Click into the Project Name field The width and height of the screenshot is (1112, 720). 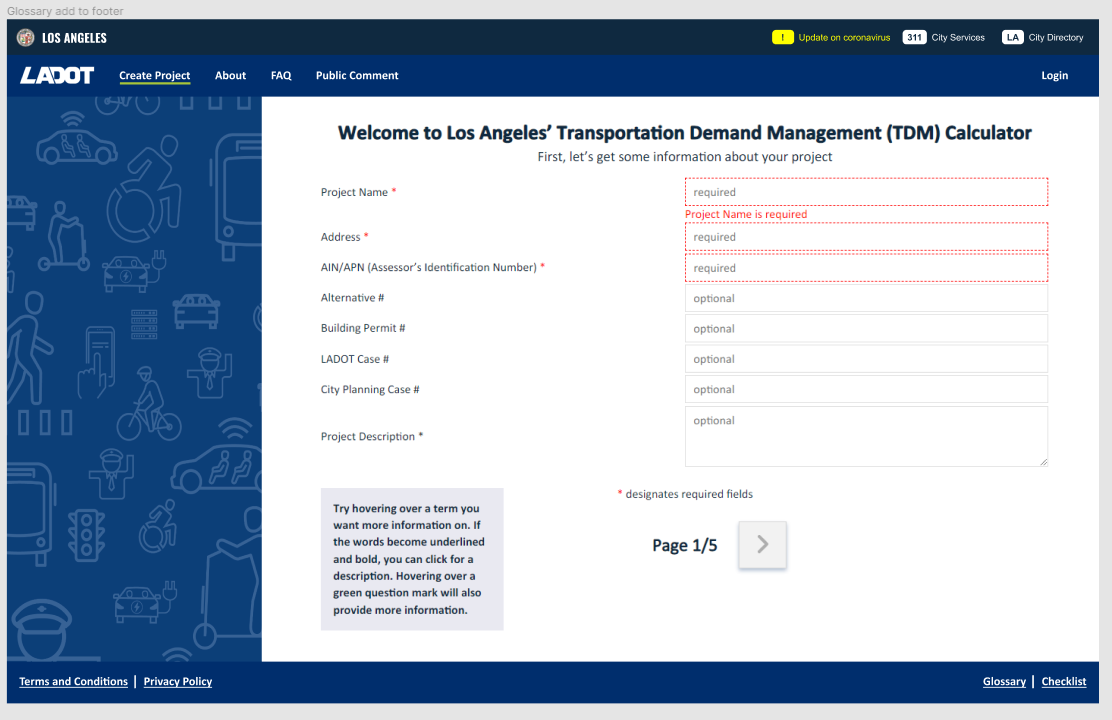pyautogui.click(x=866, y=192)
